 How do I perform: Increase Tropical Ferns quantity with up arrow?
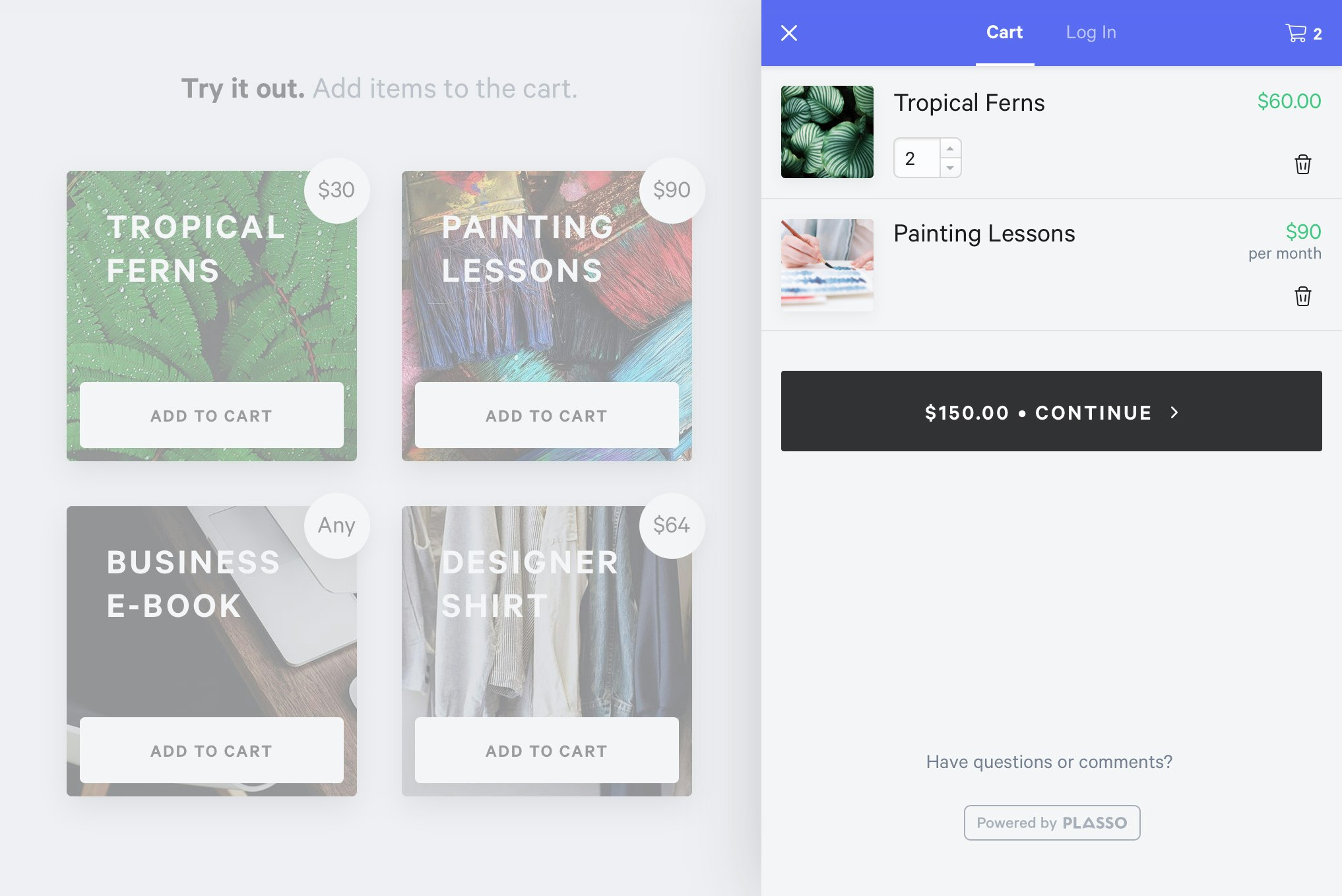point(950,148)
